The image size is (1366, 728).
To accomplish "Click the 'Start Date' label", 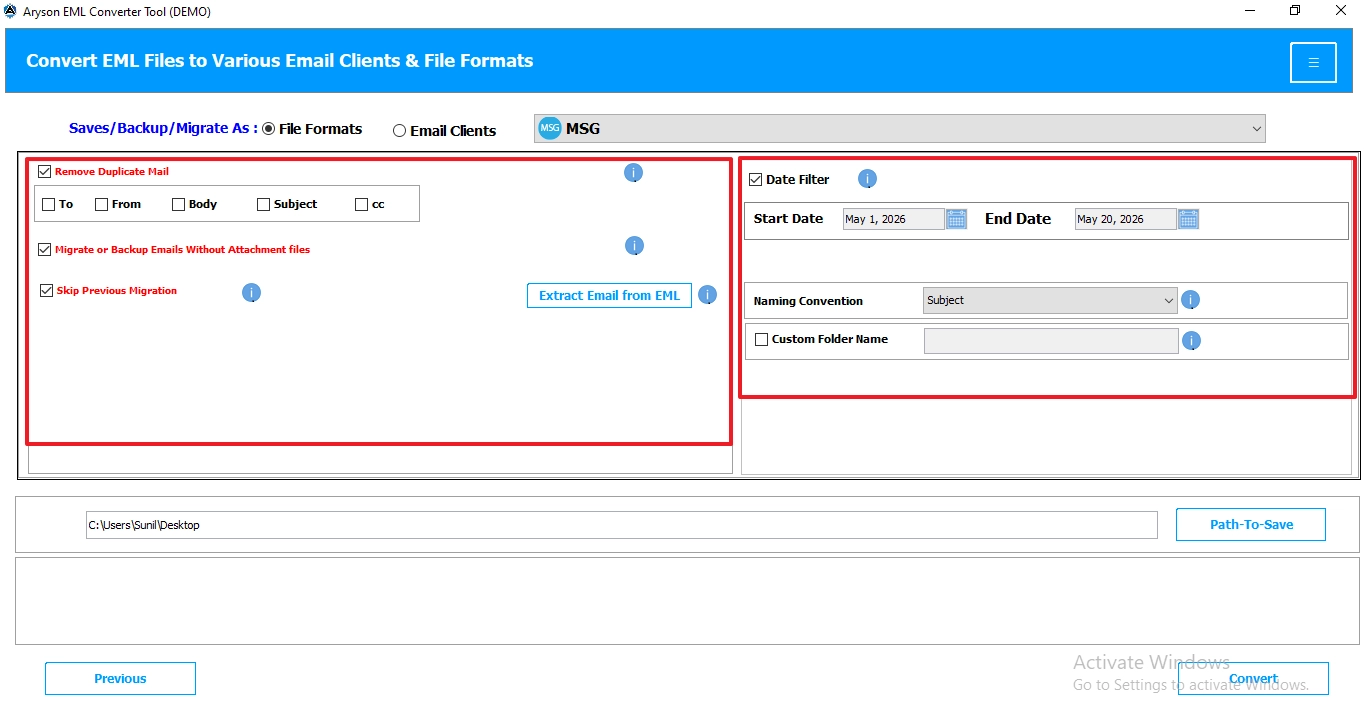I will point(788,219).
